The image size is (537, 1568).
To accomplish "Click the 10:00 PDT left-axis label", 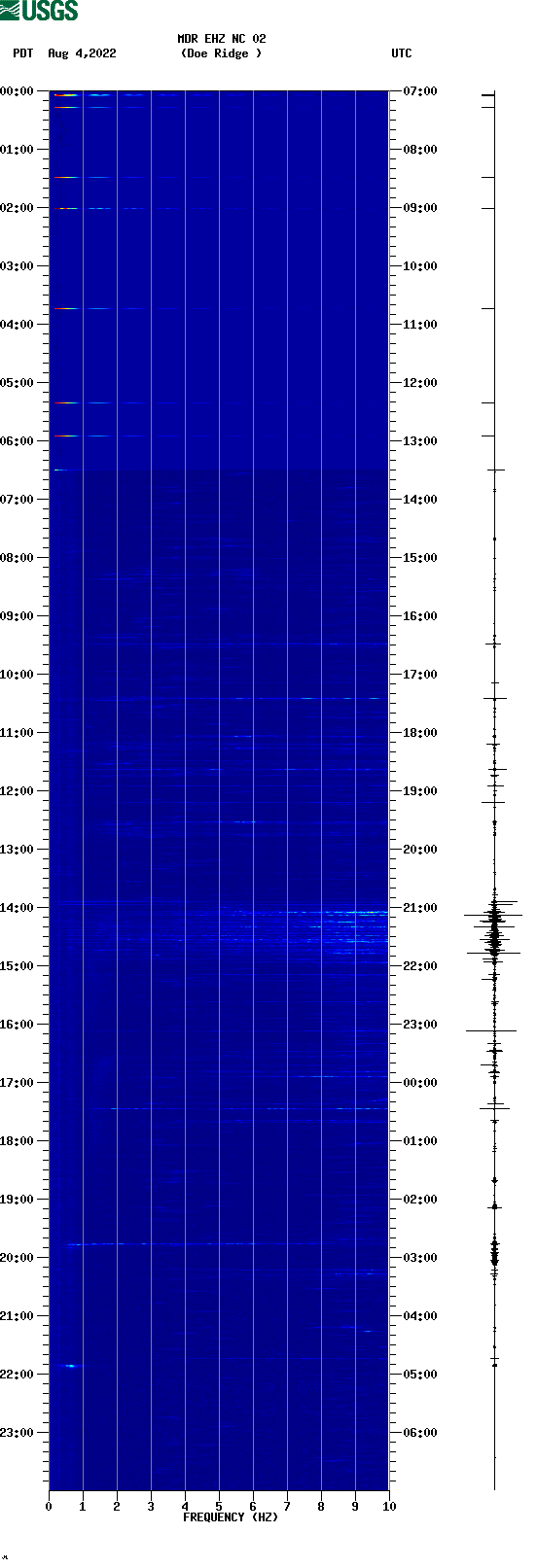I will coord(17,675).
